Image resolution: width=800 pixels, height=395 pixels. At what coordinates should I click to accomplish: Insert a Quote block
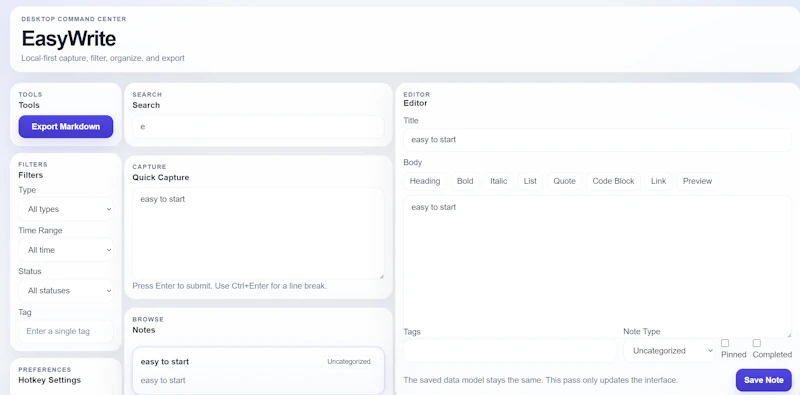[564, 181]
